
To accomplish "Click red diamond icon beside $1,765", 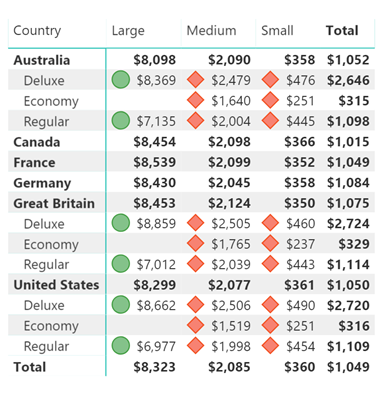I will pyautogui.click(x=195, y=243).
